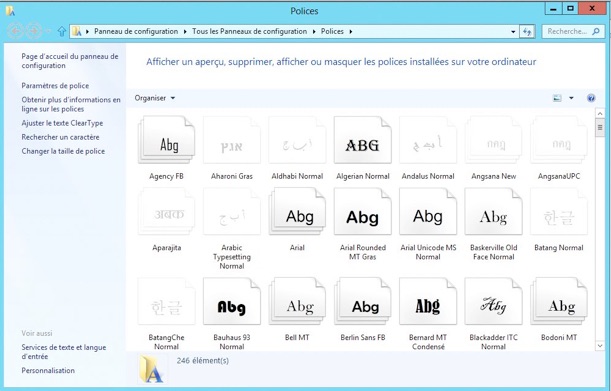Click the up arrow navigation icon

click(61, 31)
